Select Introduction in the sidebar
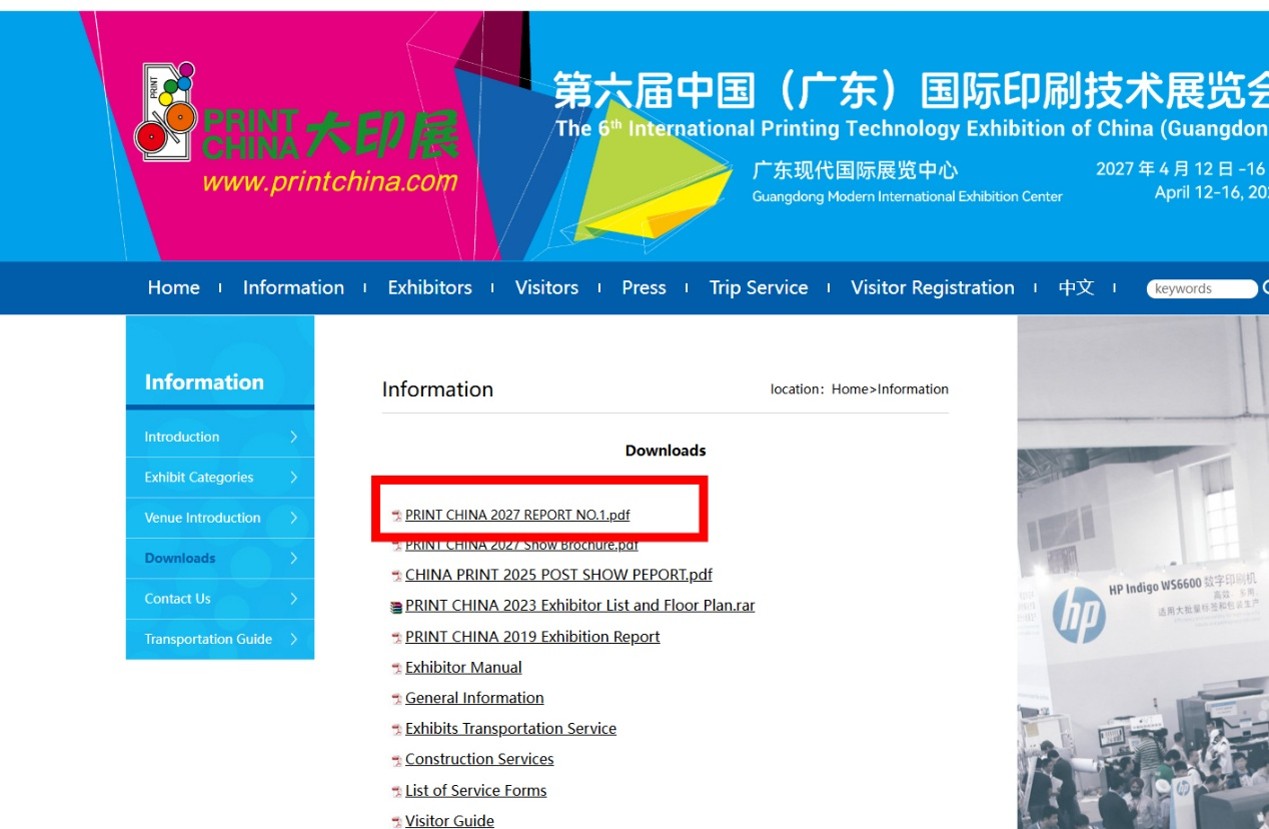1269x829 pixels. 182,437
